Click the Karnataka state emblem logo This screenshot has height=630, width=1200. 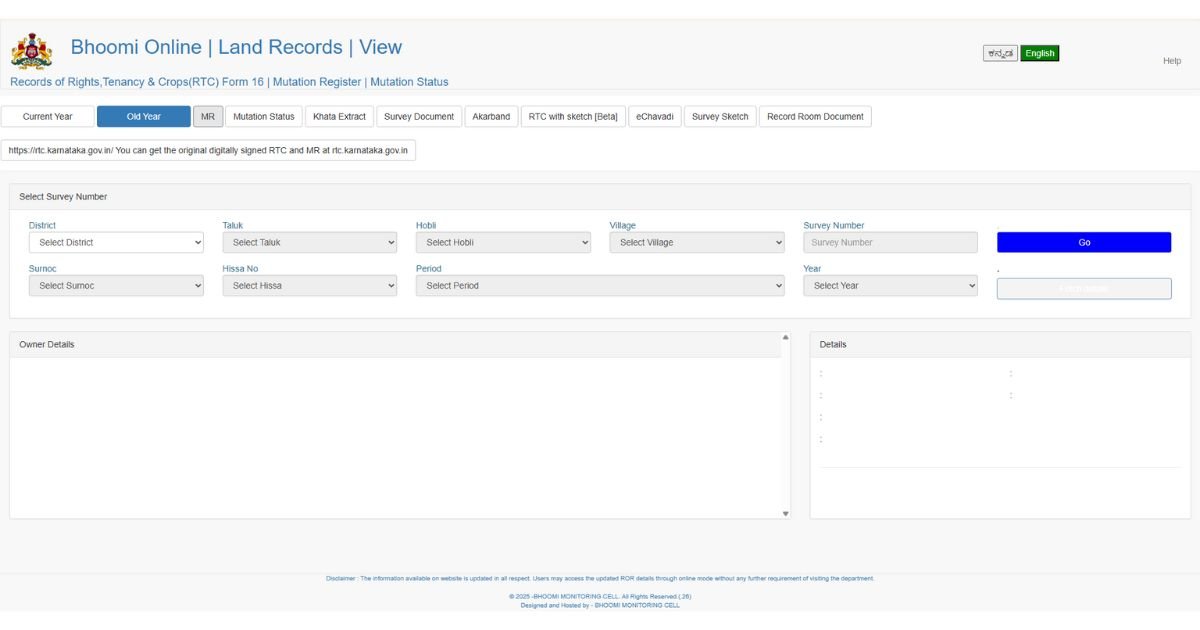(x=31, y=51)
